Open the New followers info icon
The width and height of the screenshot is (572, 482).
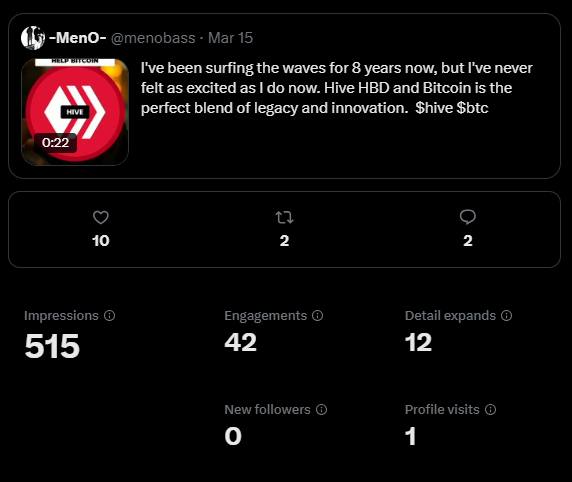tap(321, 409)
